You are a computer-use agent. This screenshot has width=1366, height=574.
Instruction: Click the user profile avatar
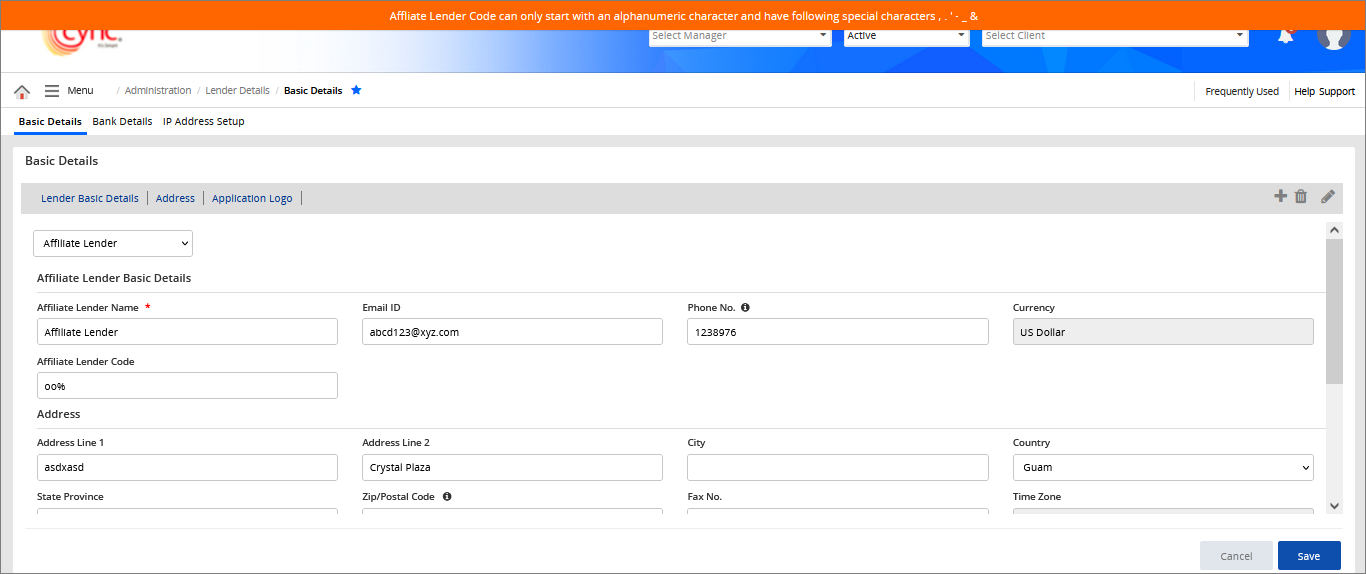[x=1333, y=36]
